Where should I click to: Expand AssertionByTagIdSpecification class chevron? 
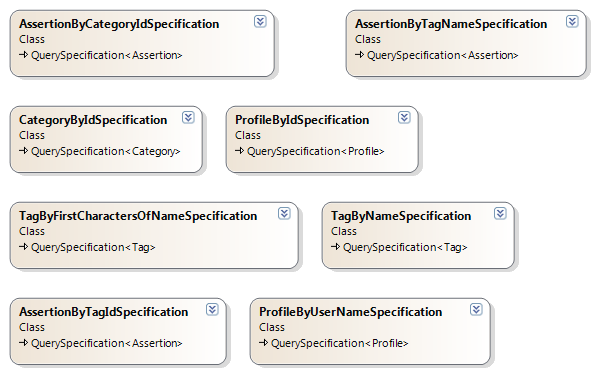[x=212, y=310]
